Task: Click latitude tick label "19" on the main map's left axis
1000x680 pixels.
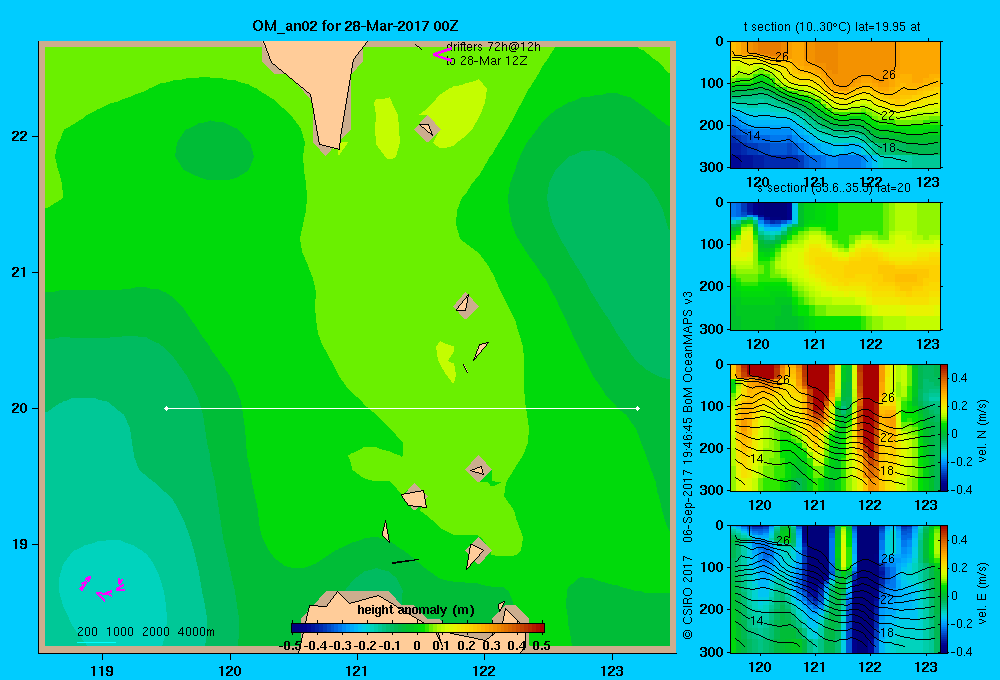Action: (19, 544)
